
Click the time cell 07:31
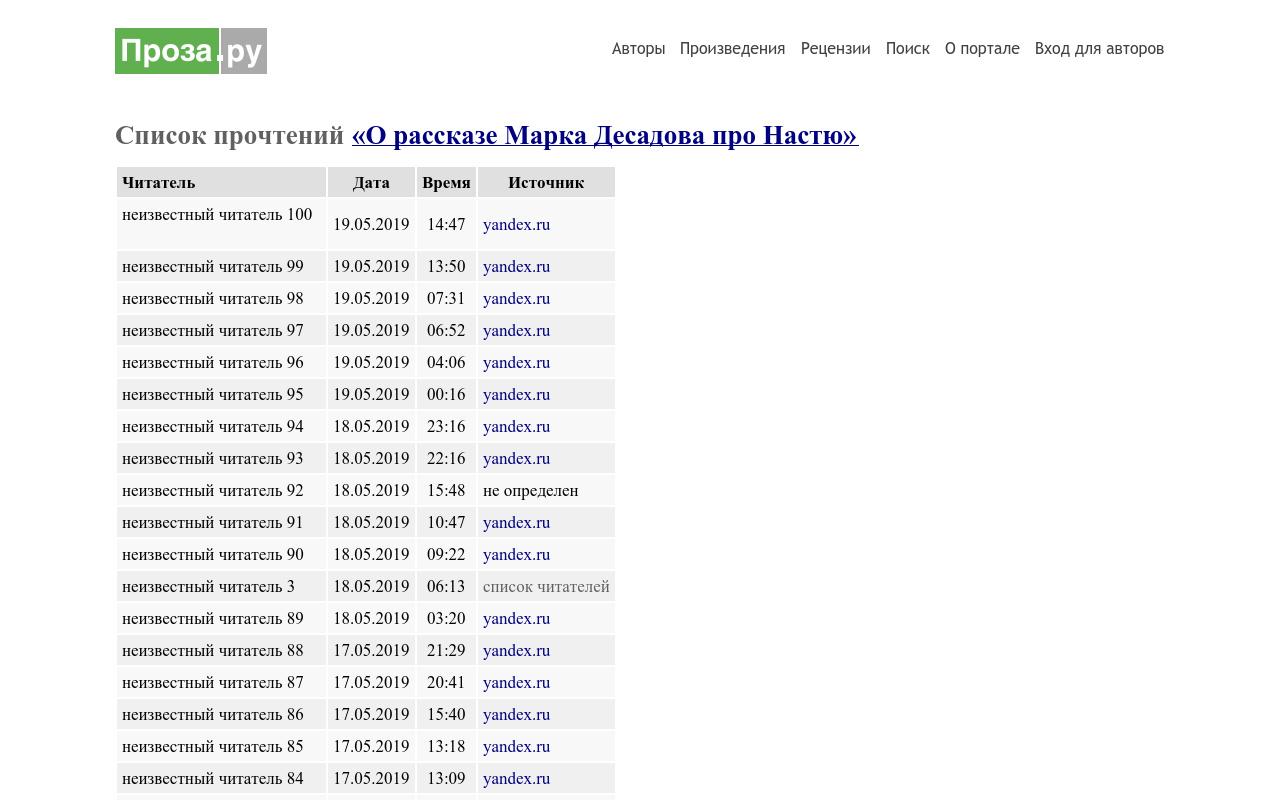click(x=446, y=298)
